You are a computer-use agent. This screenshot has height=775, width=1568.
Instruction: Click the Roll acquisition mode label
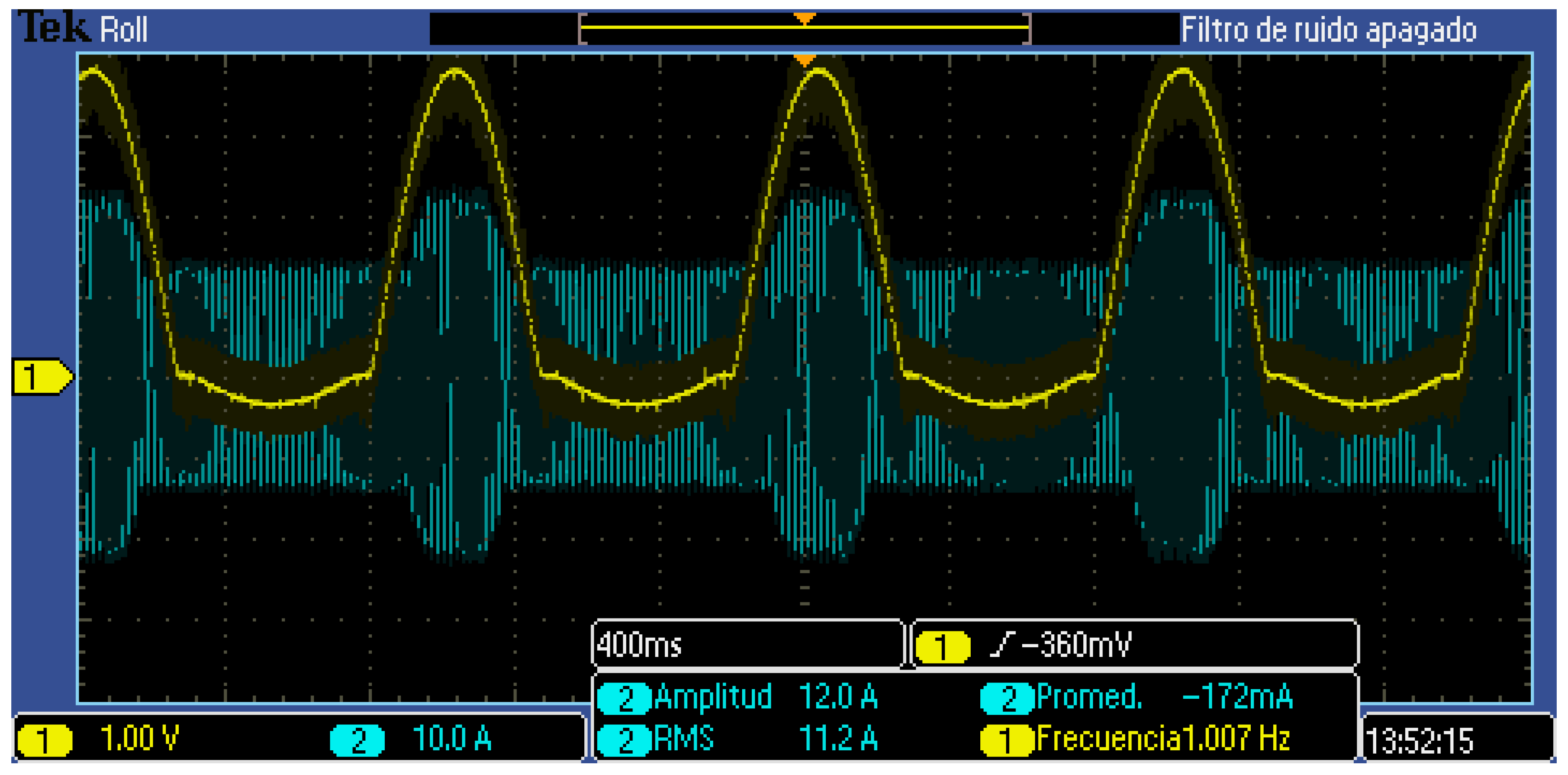[123, 29]
